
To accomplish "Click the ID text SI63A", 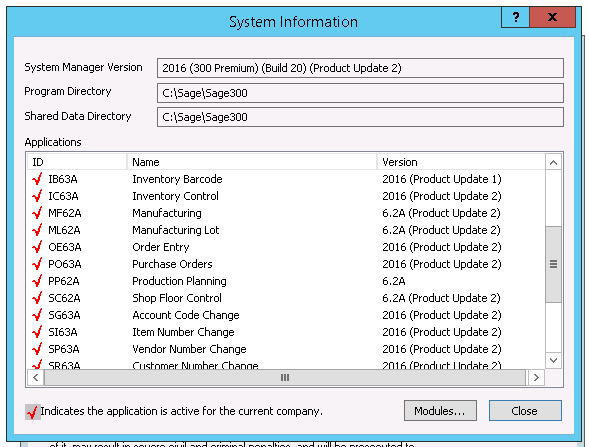I will tap(63, 332).
